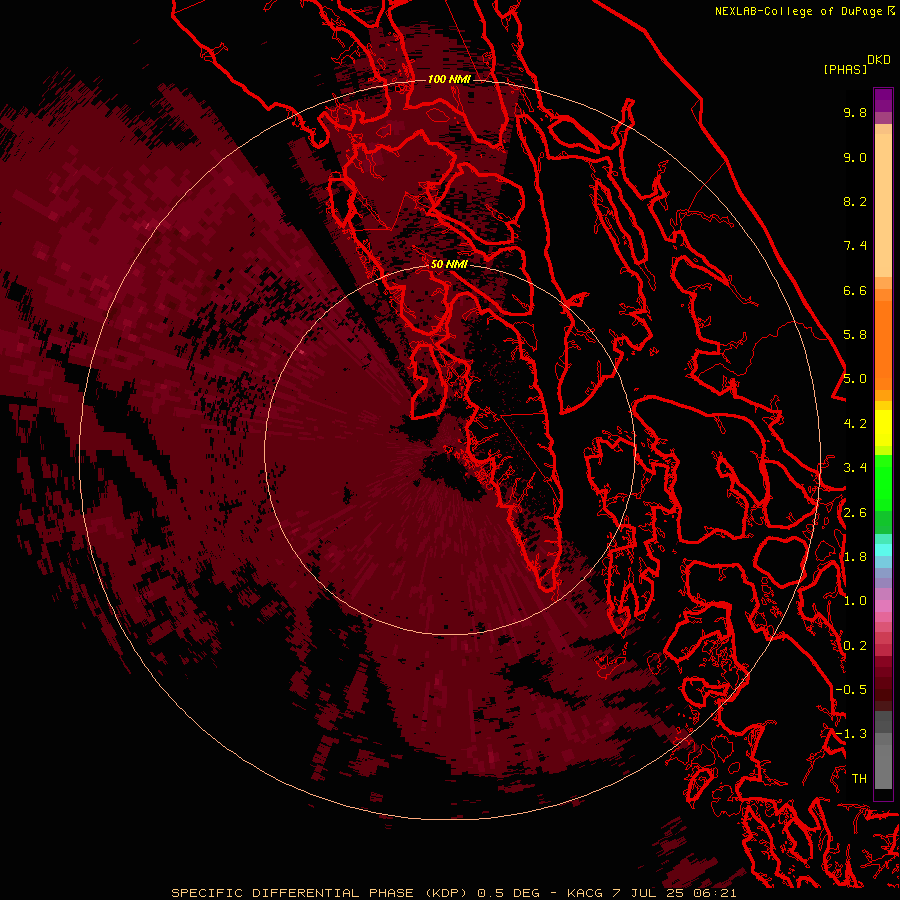Image resolution: width=900 pixels, height=900 pixels.
Task: Click the 5.0 value on the legend
Action: [x=855, y=379]
